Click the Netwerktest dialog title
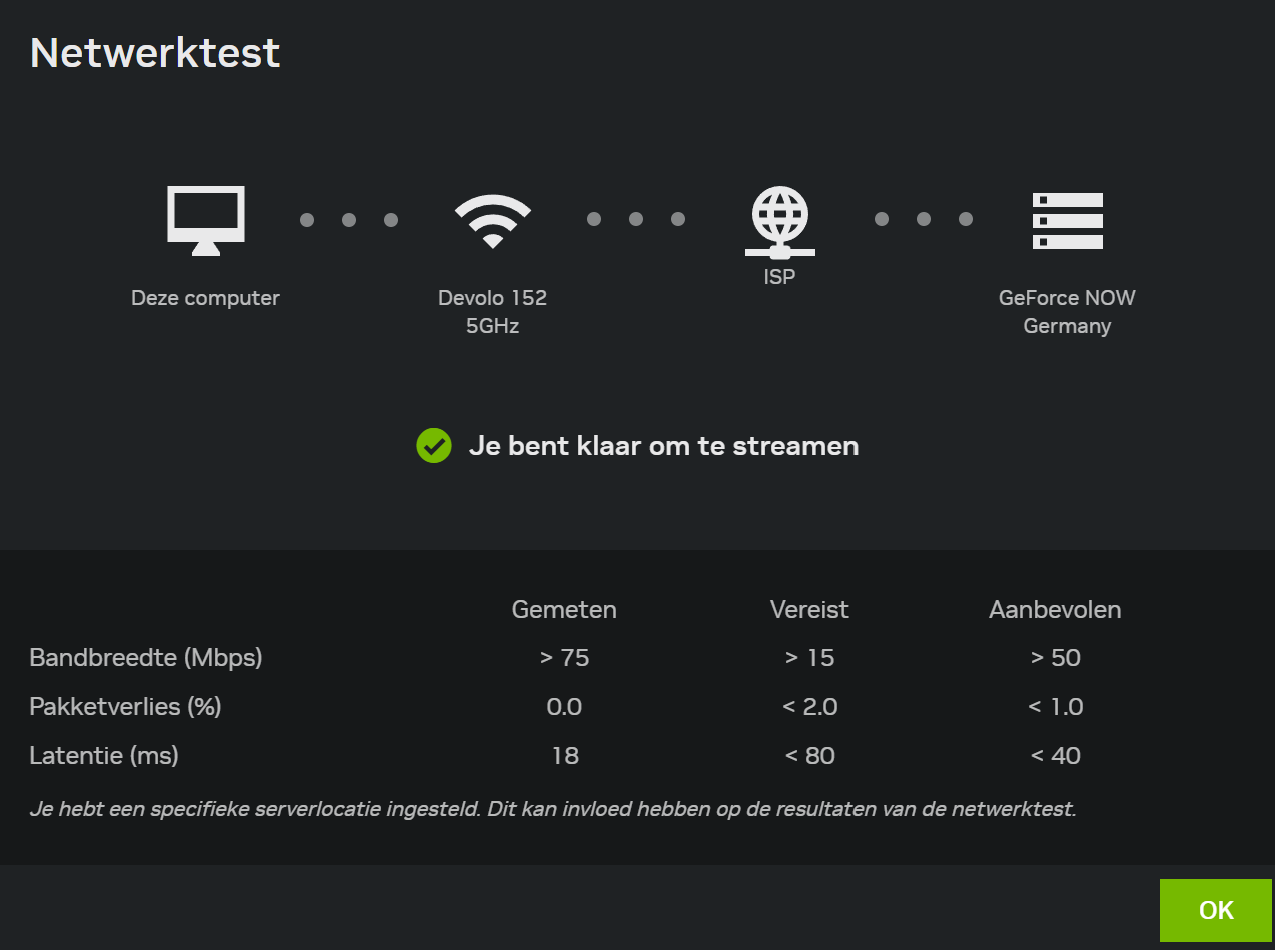 (x=154, y=53)
